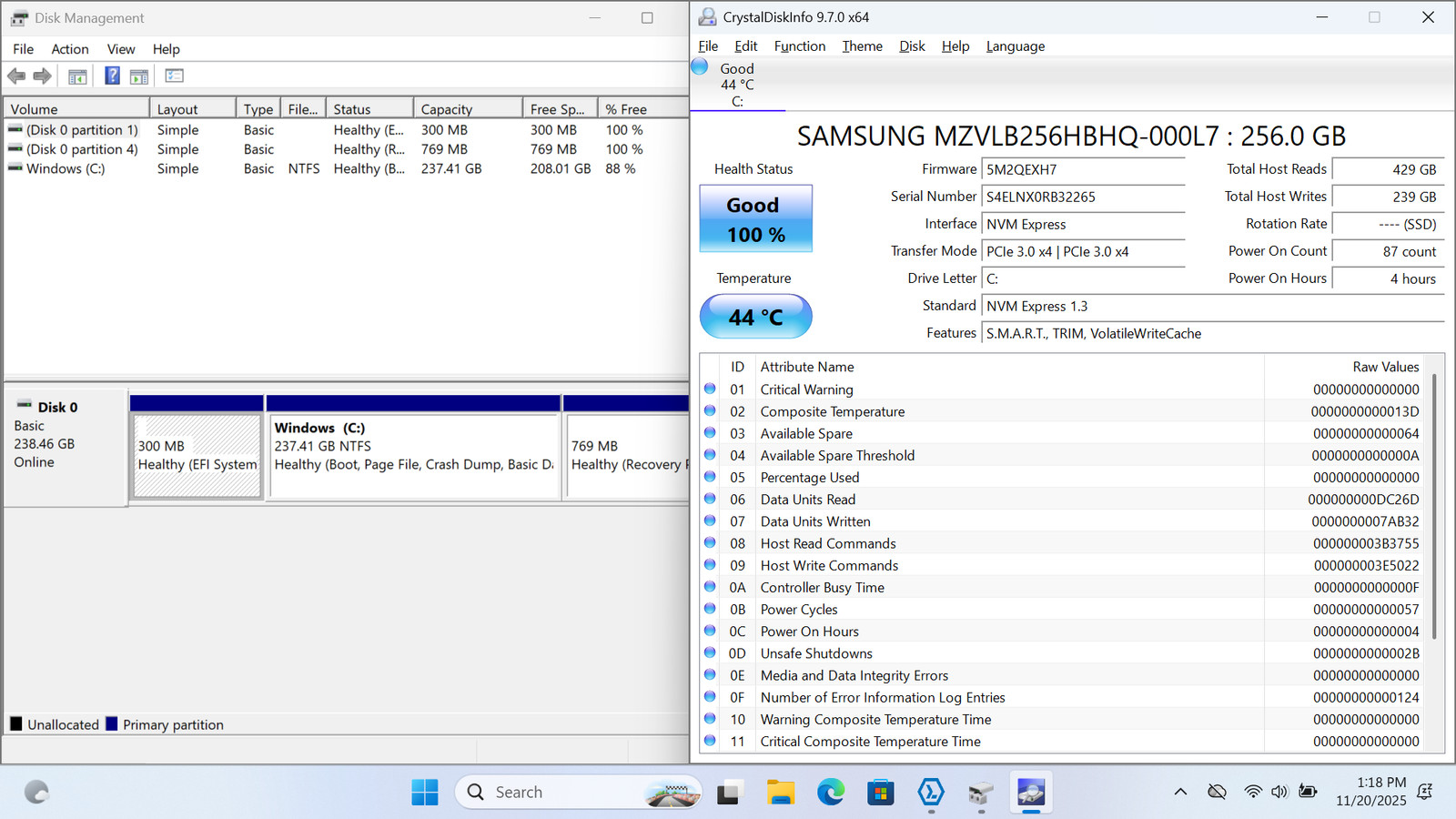Image resolution: width=1456 pixels, height=819 pixels.
Task: Click the Windows Start button
Action: [424, 792]
